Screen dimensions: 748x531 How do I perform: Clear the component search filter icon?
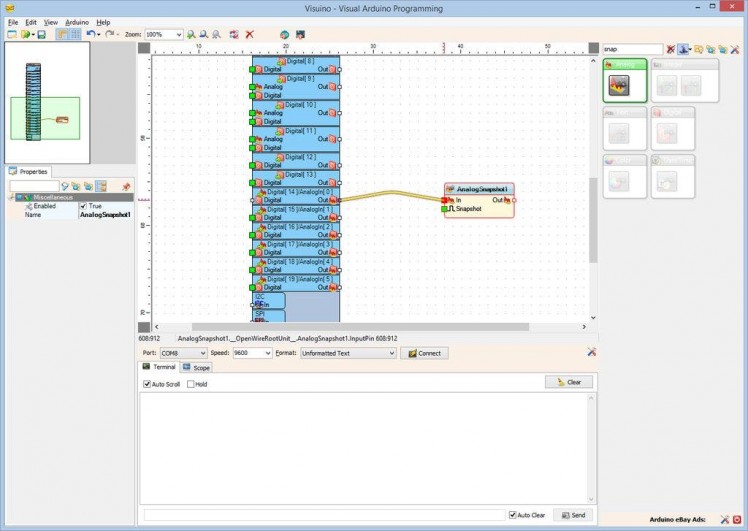tap(670, 49)
